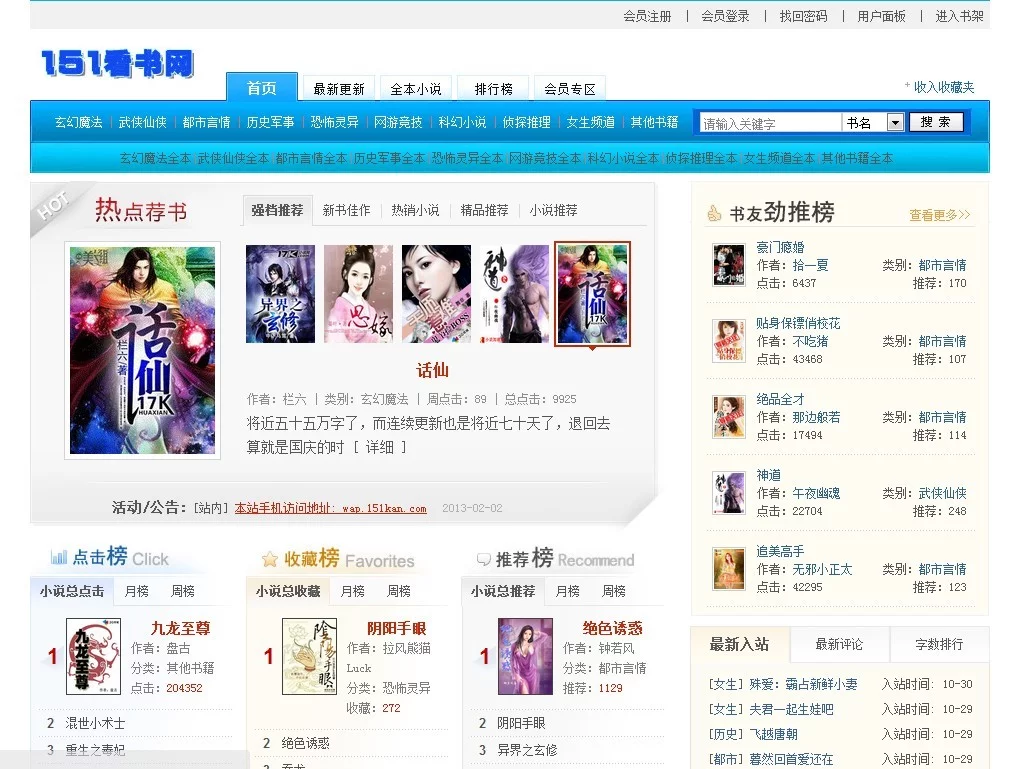Switch to the 最新评论 tab
The height and width of the screenshot is (769, 1010).
(x=839, y=644)
